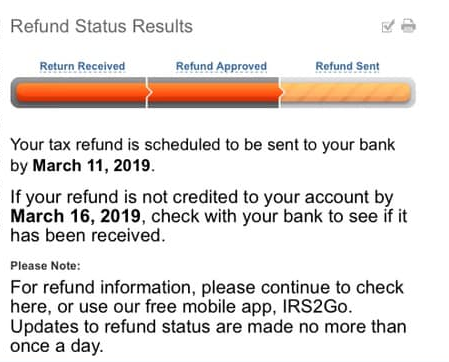Click the filled Return Received progress segment
Screen dimensions: 449x362
coord(80,93)
